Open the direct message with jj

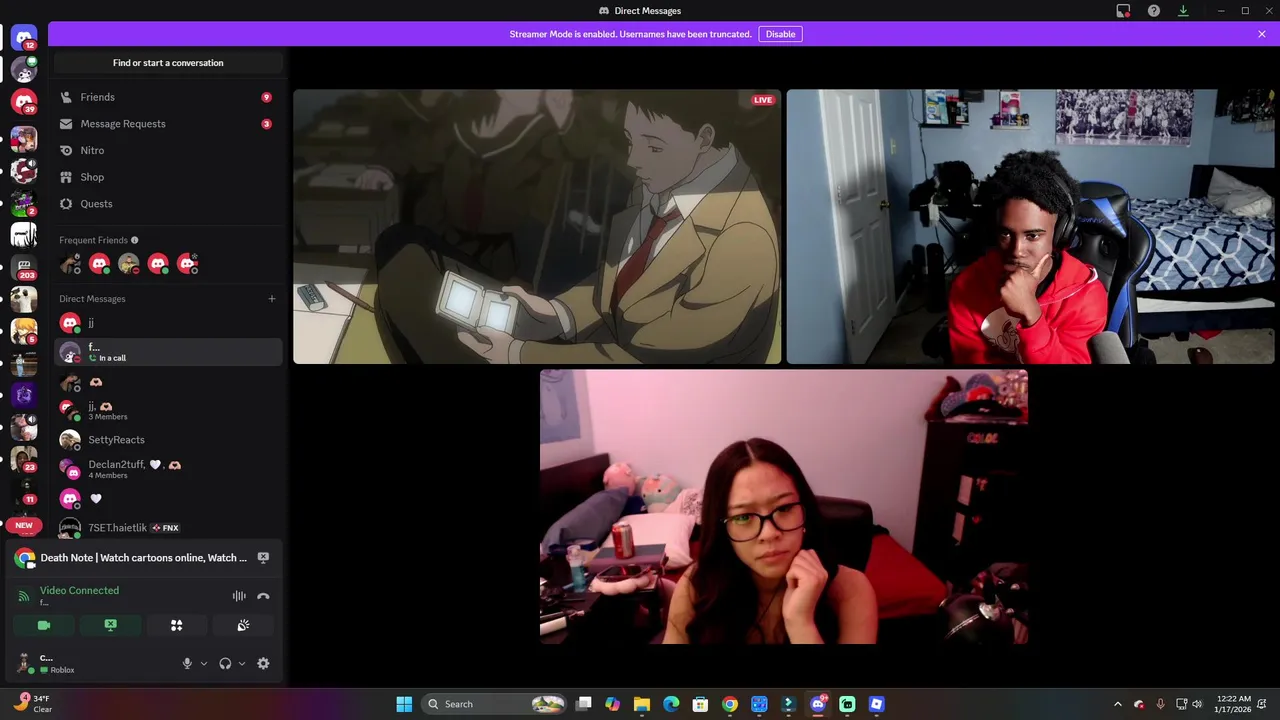pos(168,323)
